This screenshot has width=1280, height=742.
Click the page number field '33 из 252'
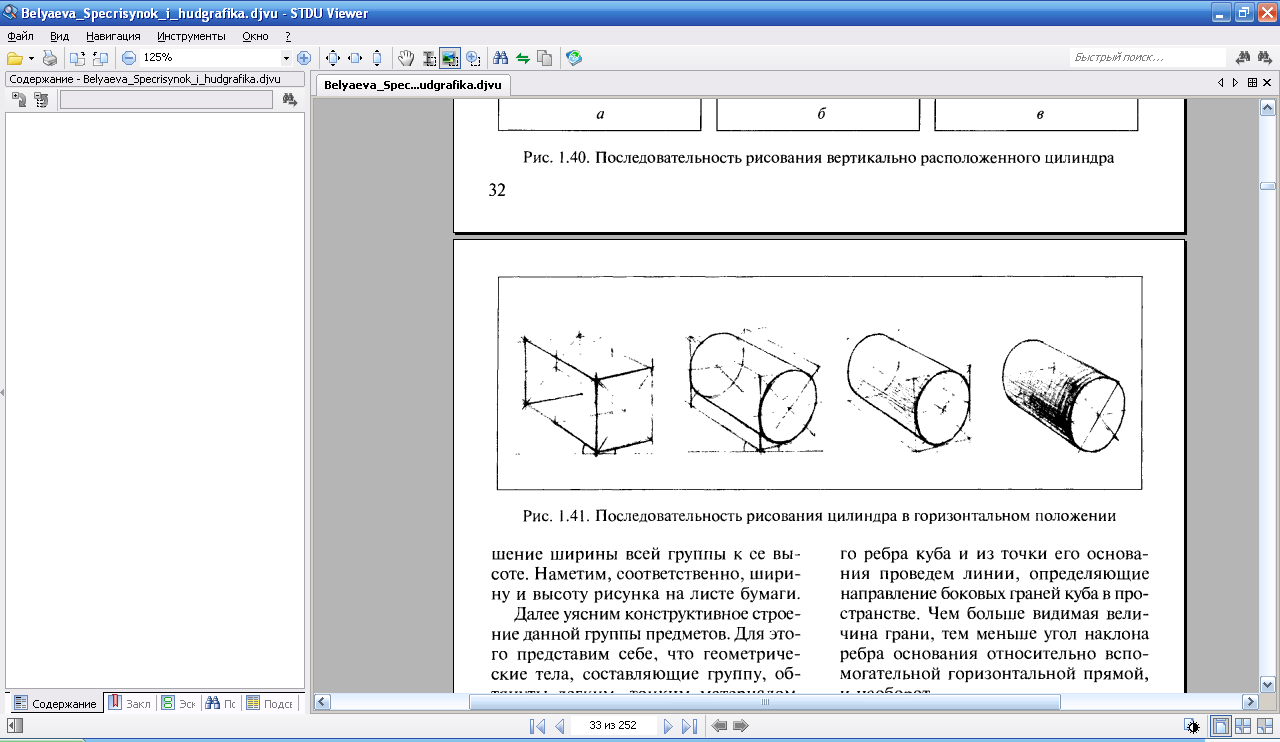614,726
